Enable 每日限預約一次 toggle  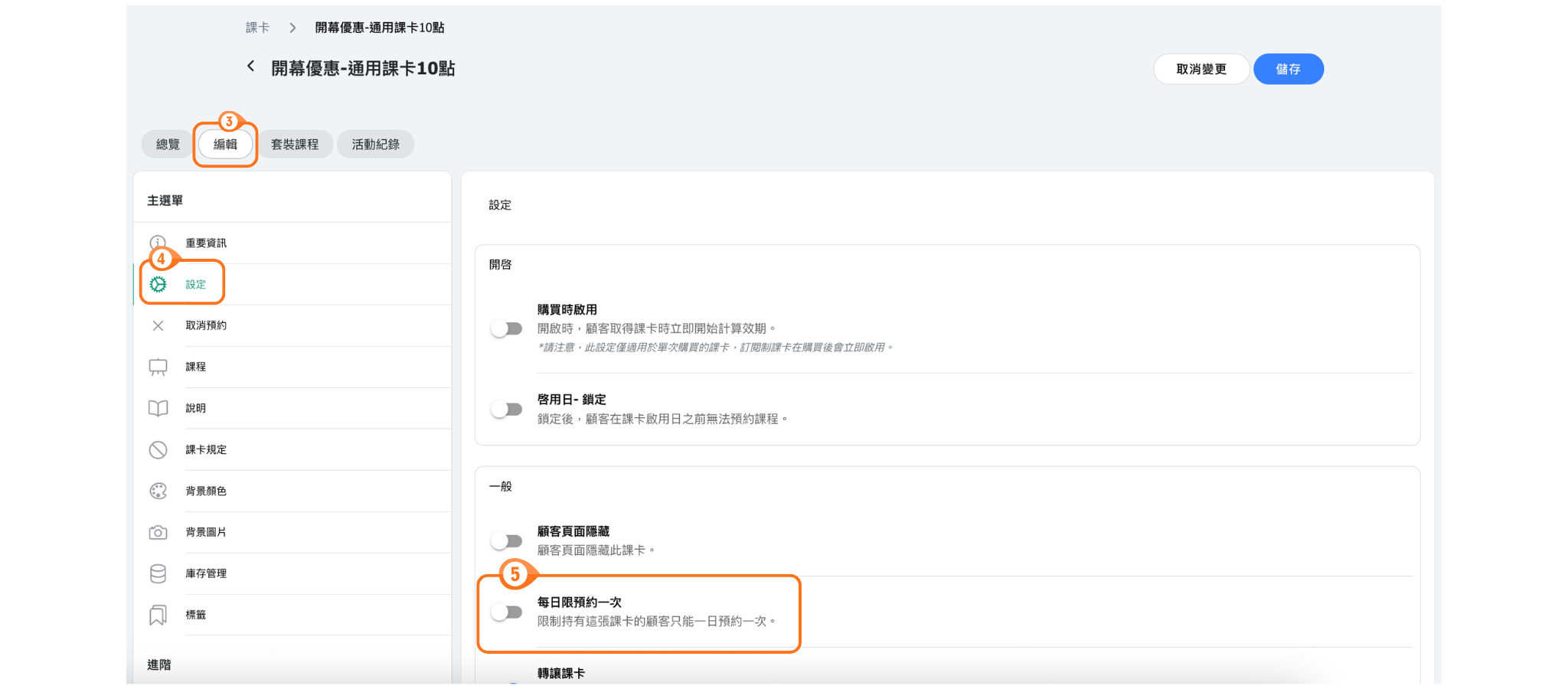[507, 612]
